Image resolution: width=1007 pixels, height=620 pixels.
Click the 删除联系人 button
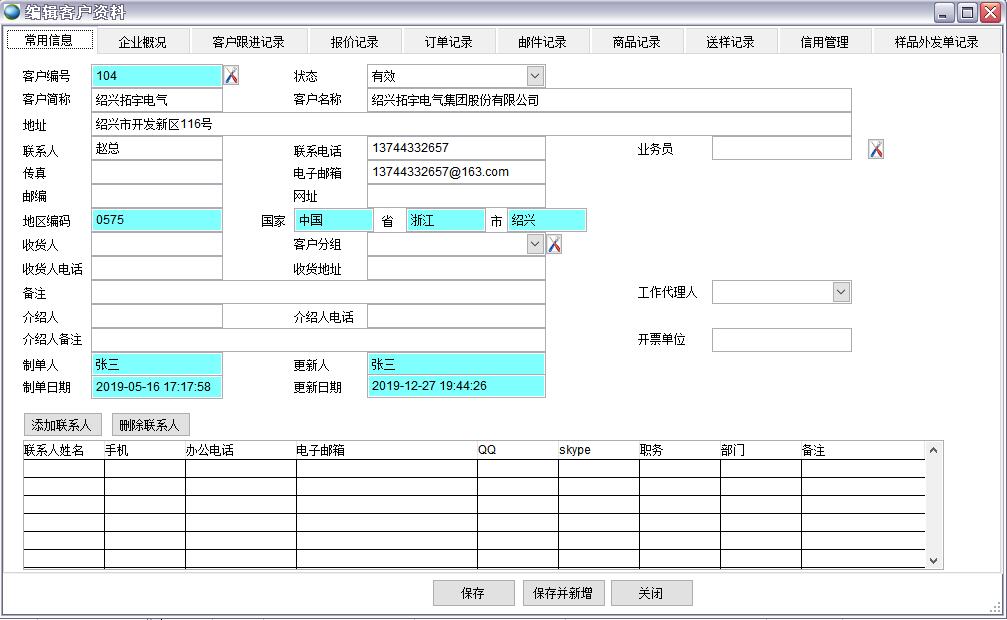click(x=150, y=425)
